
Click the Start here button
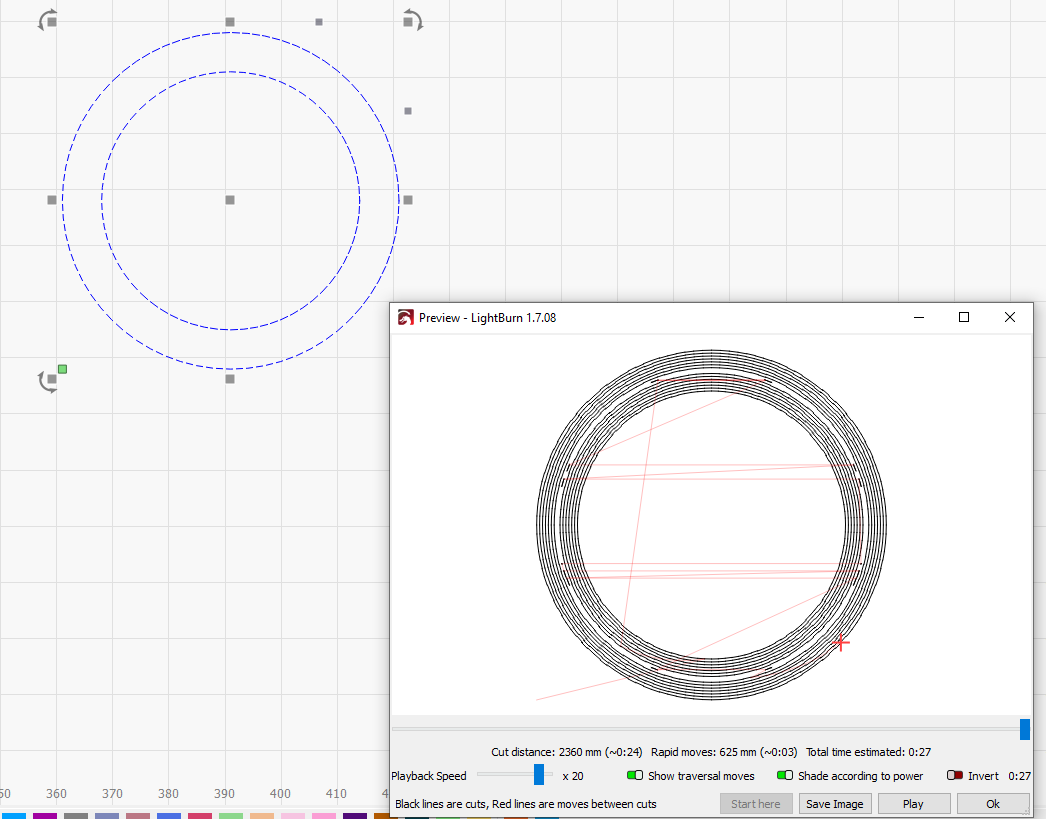pyautogui.click(x=756, y=804)
